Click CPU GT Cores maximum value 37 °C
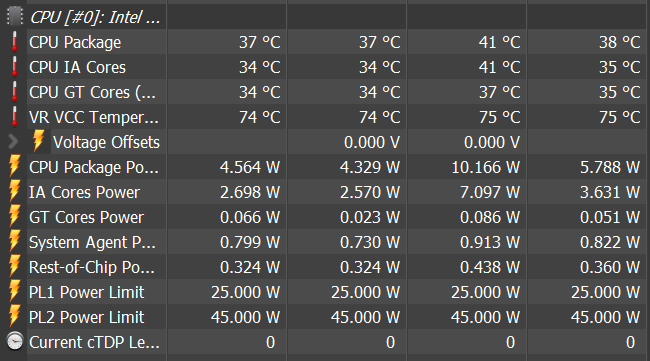 pos(500,92)
